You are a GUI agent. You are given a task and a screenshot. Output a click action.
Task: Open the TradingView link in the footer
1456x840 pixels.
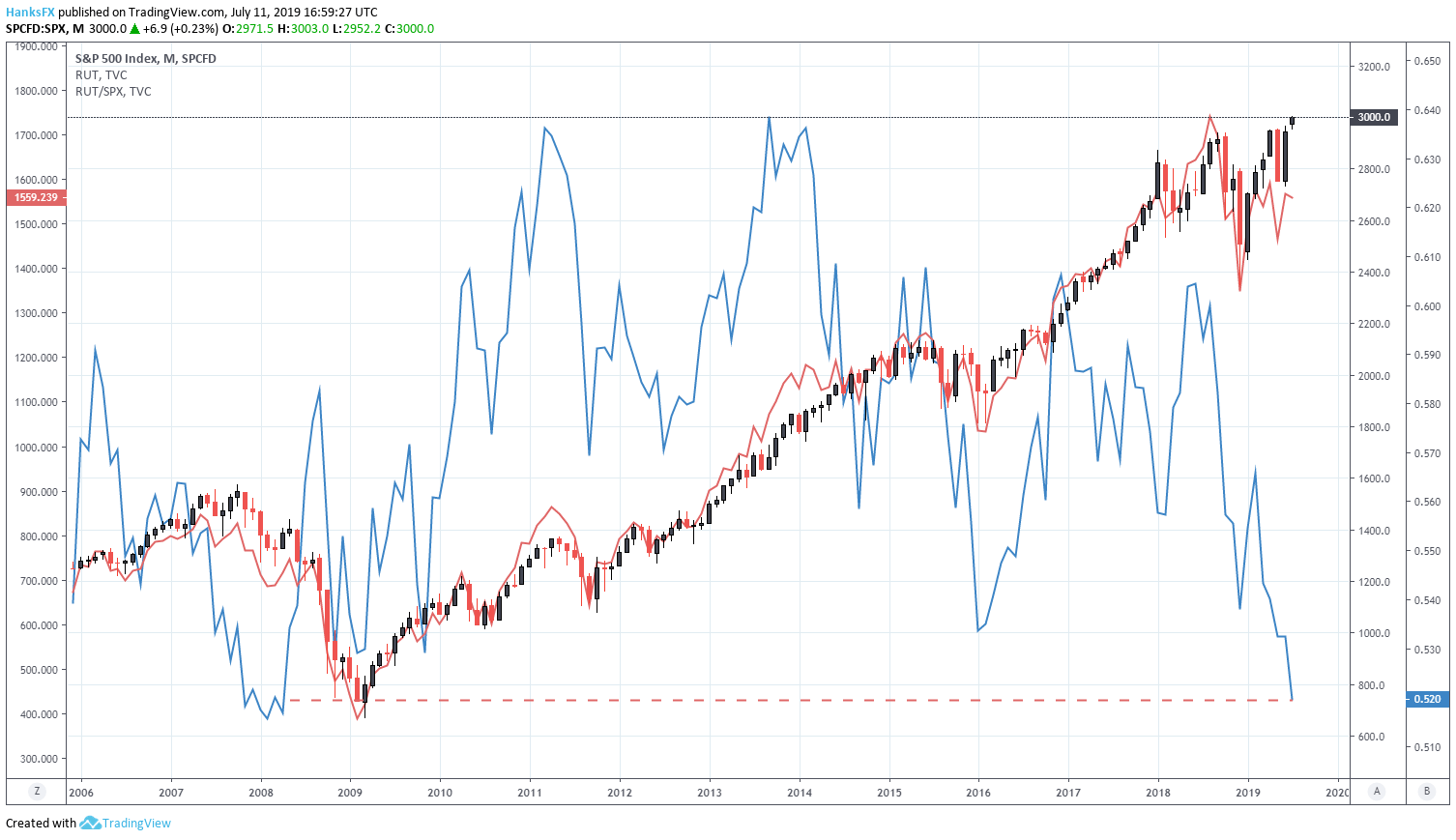(136, 823)
